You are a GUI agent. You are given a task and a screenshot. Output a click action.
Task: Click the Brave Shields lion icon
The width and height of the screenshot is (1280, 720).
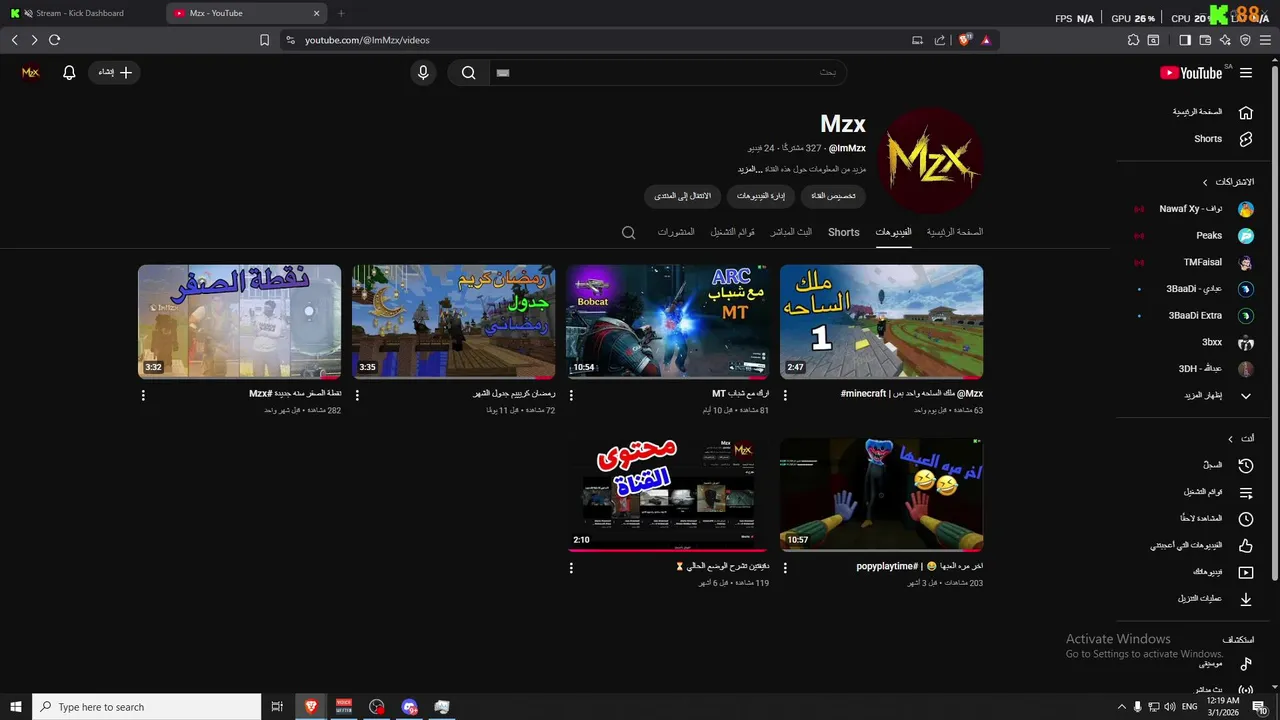click(x=964, y=40)
